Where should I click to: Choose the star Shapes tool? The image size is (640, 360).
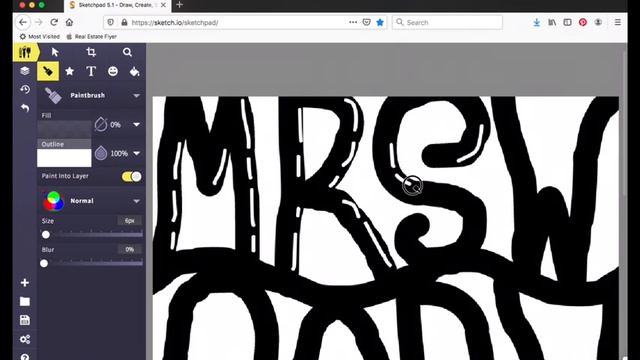tap(70, 71)
